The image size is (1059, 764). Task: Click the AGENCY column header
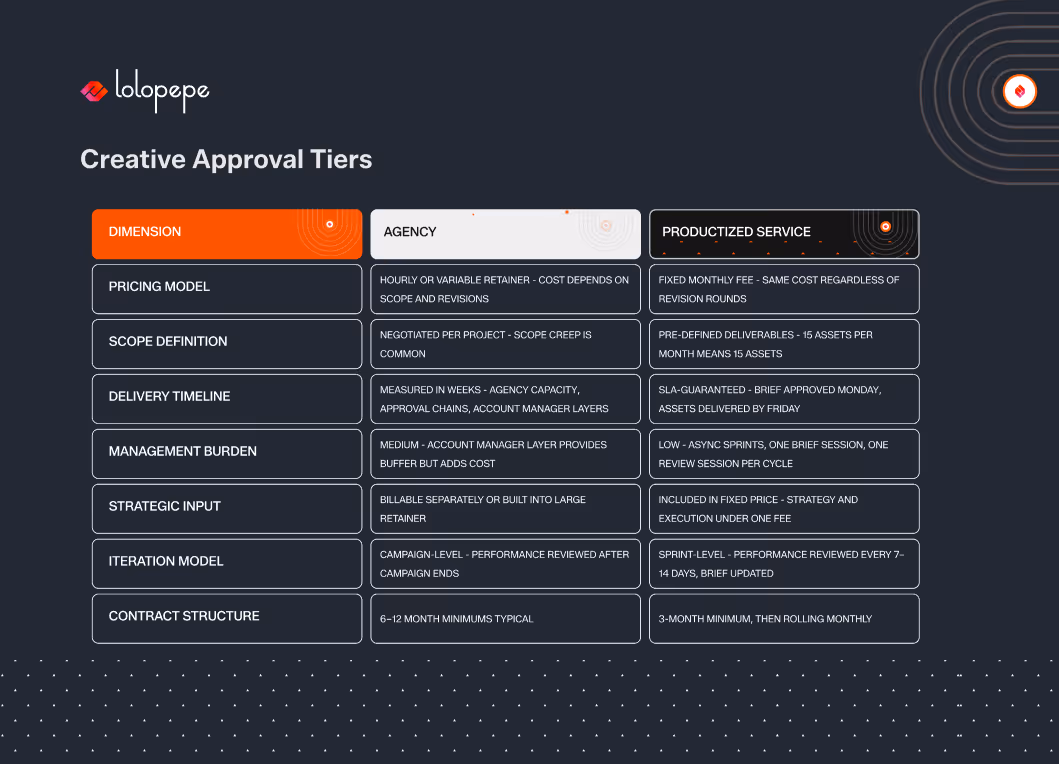505,234
